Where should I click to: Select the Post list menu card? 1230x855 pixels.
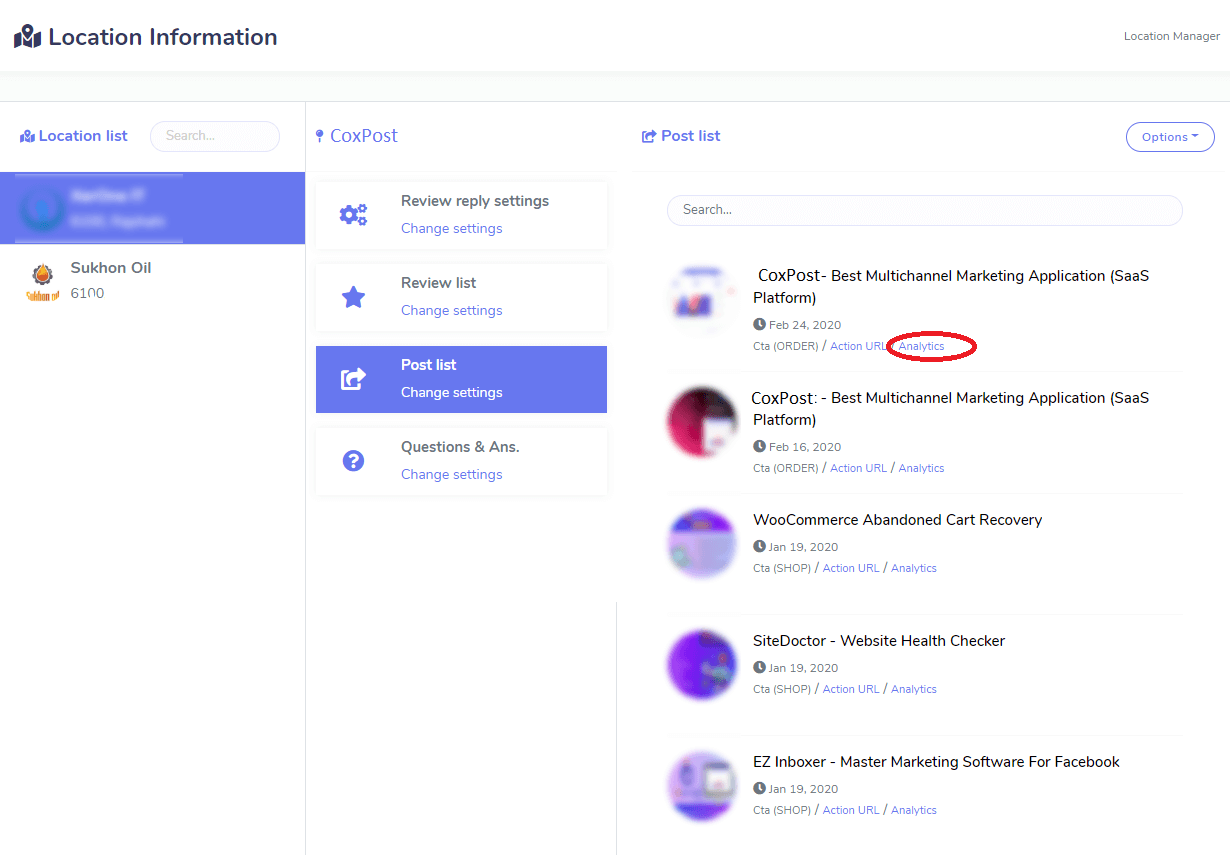[x=461, y=379]
